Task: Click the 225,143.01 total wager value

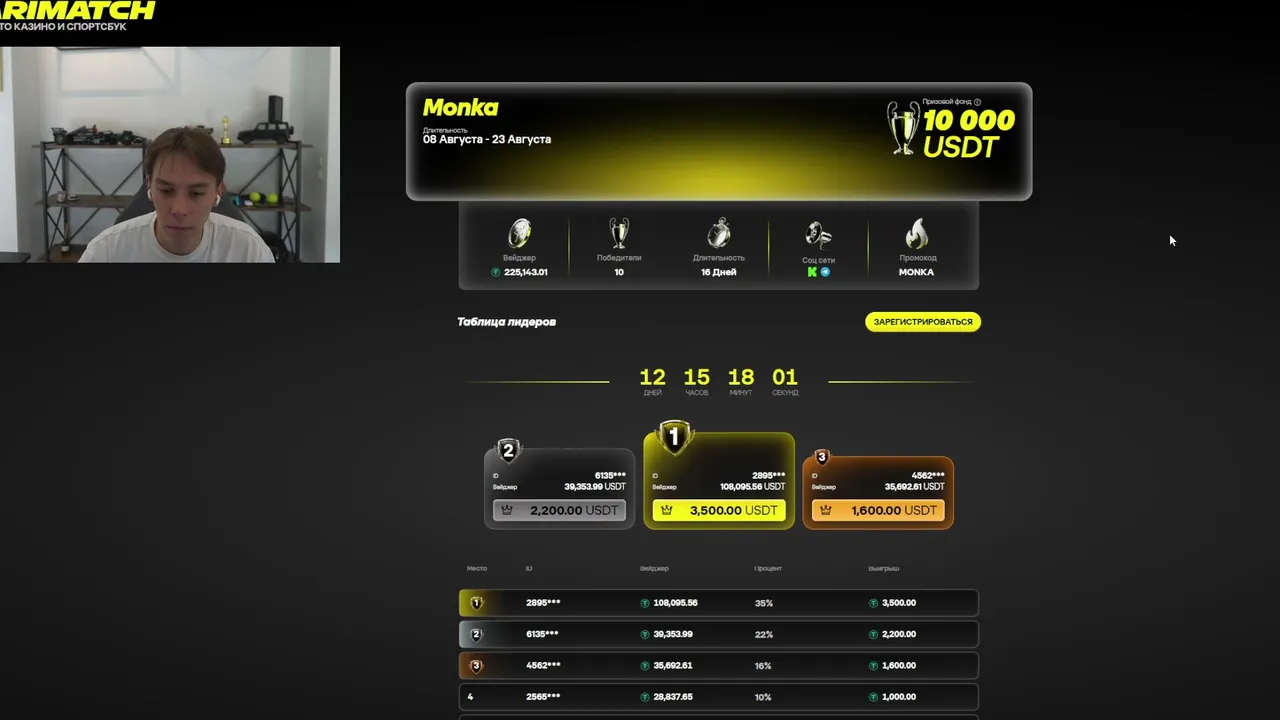Action: [526, 272]
